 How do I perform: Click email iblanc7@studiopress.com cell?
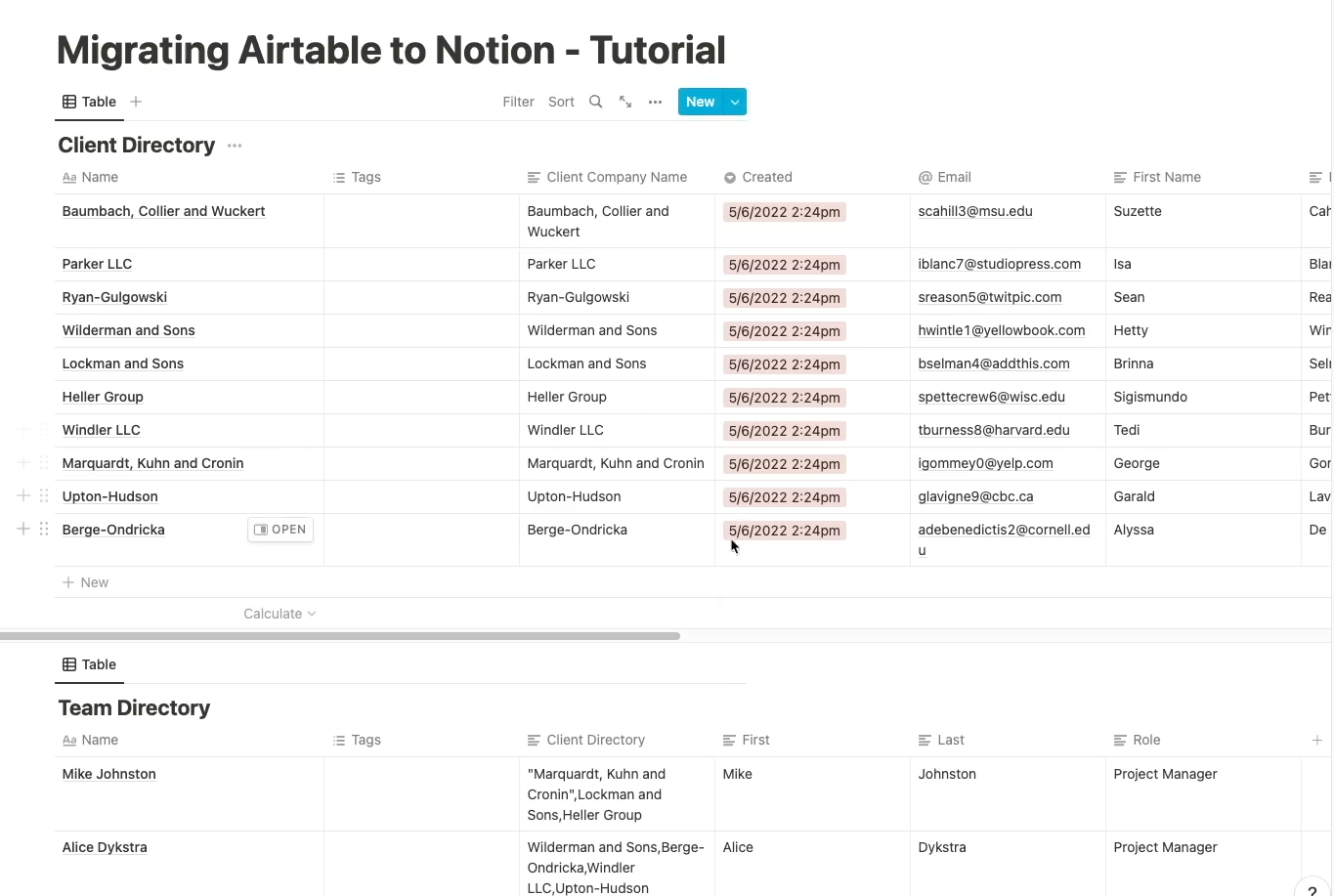click(x=1009, y=264)
